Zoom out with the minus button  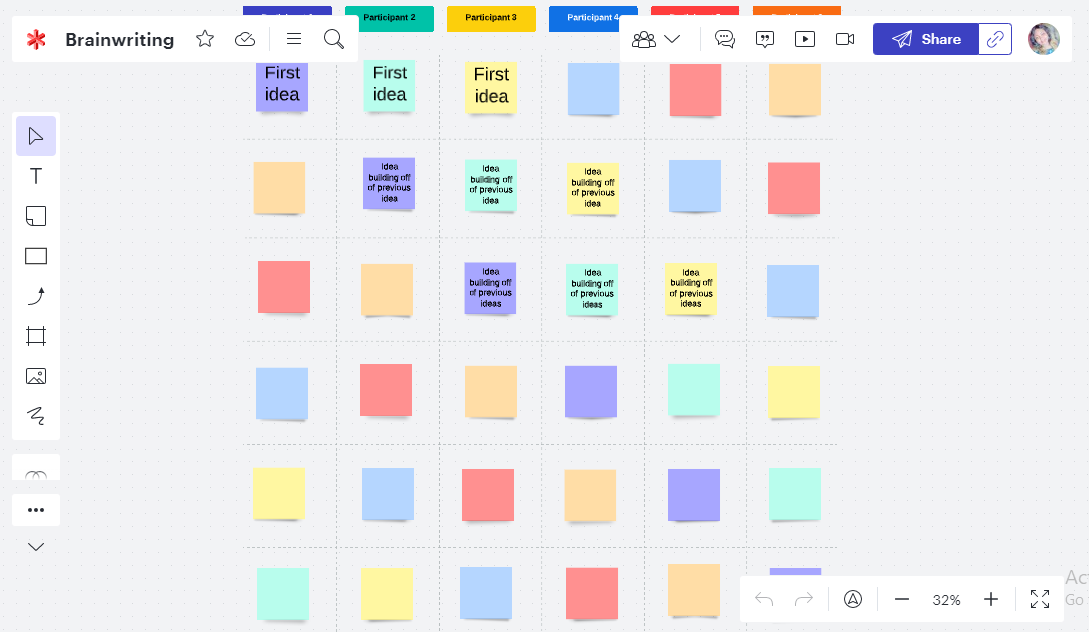(x=901, y=599)
